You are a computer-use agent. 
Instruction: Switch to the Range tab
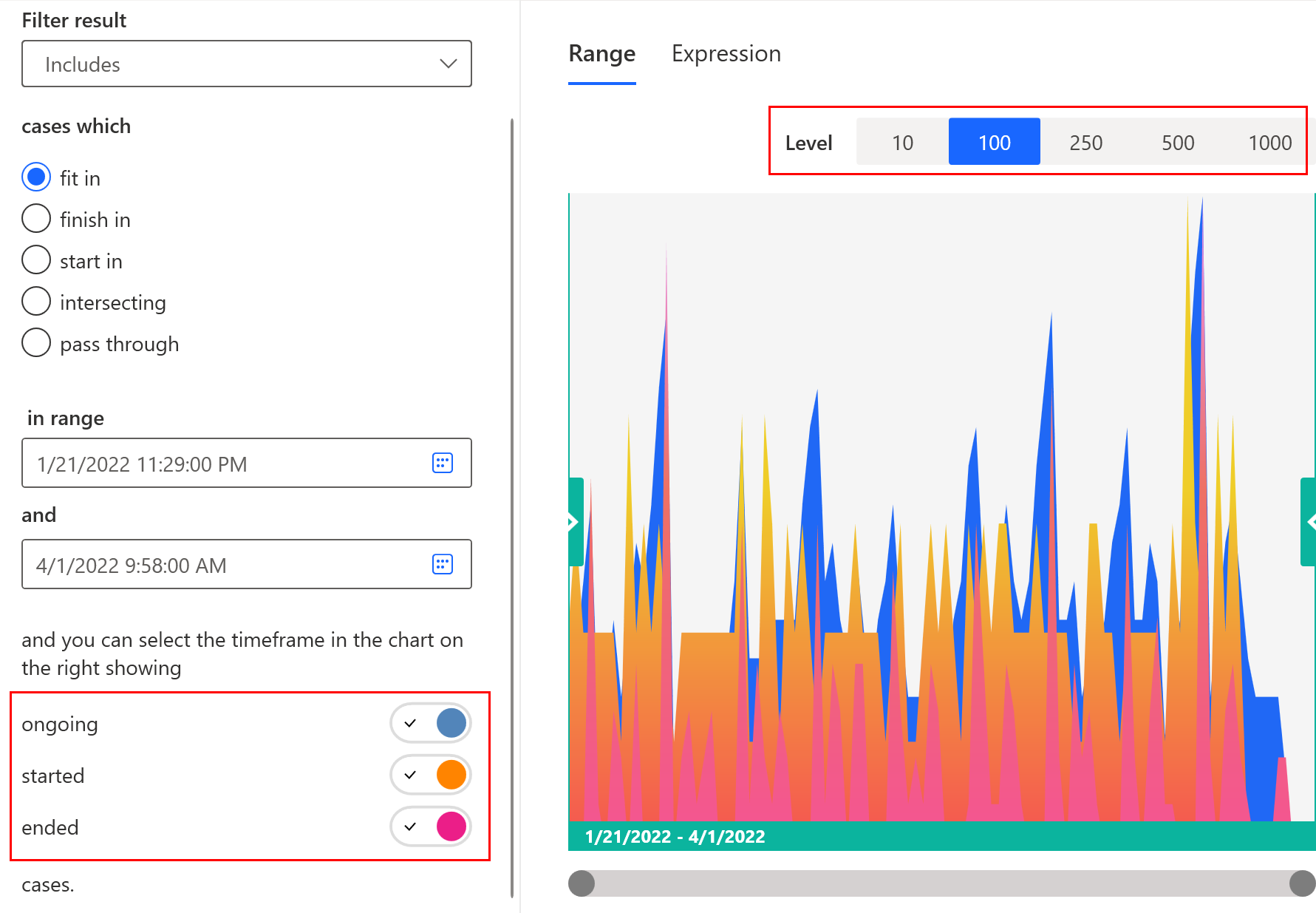(602, 54)
